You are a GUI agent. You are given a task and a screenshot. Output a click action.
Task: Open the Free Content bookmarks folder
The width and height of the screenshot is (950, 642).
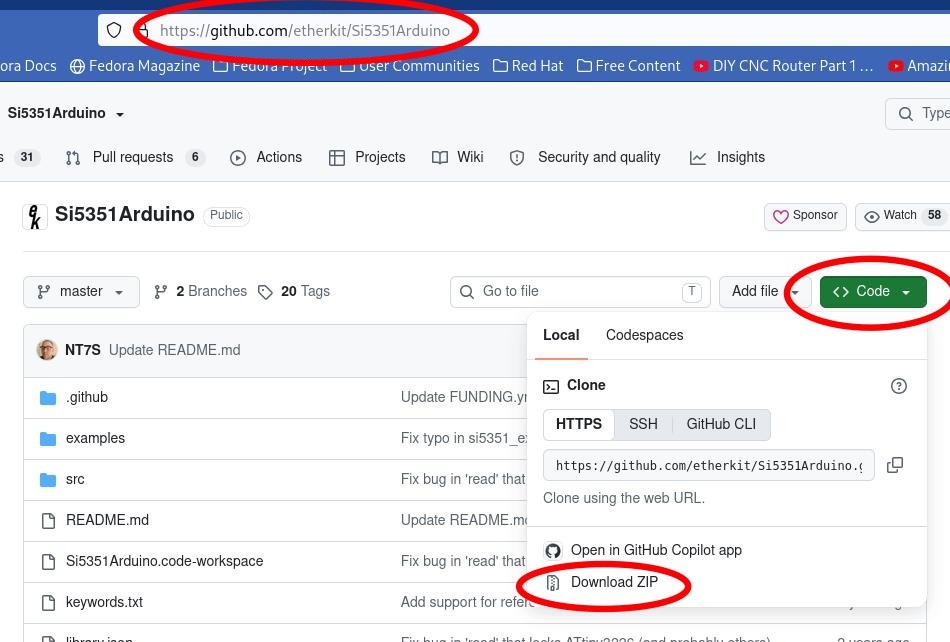pyautogui.click(x=628, y=65)
